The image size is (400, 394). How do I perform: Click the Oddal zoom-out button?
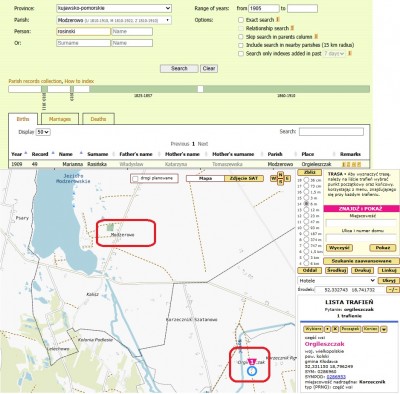[309, 270]
